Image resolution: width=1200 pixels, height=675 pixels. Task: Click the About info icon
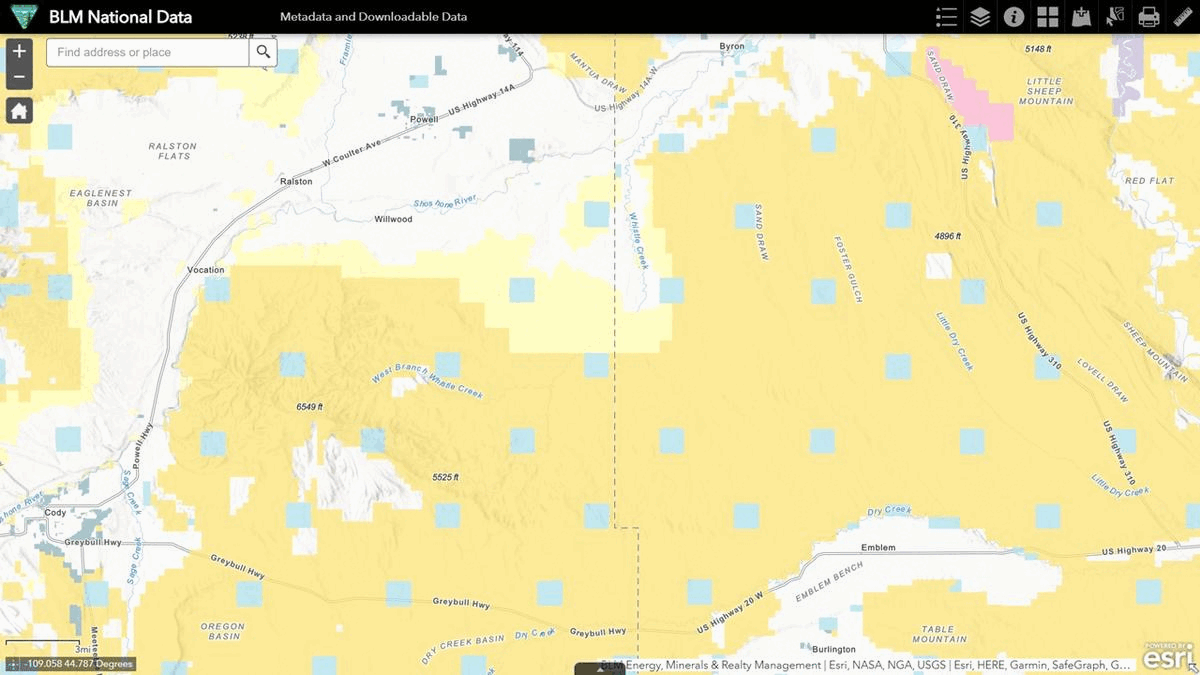coord(1014,17)
